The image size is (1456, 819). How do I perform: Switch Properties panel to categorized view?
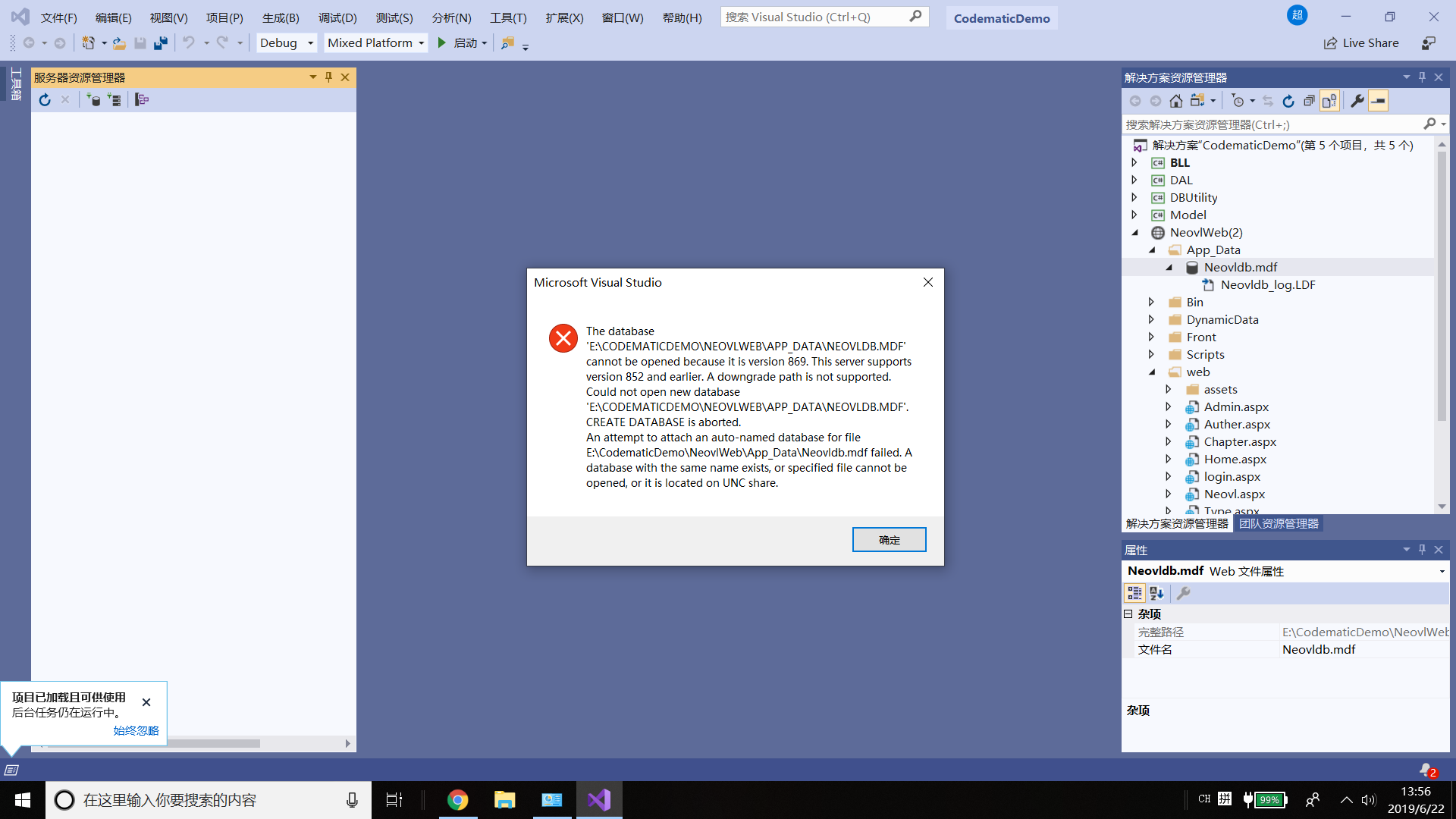tap(1135, 593)
